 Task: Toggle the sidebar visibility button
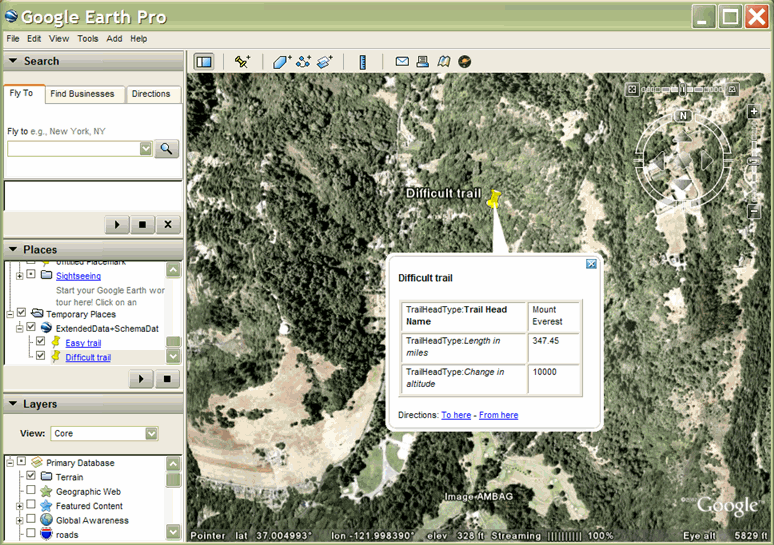(203, 62)
